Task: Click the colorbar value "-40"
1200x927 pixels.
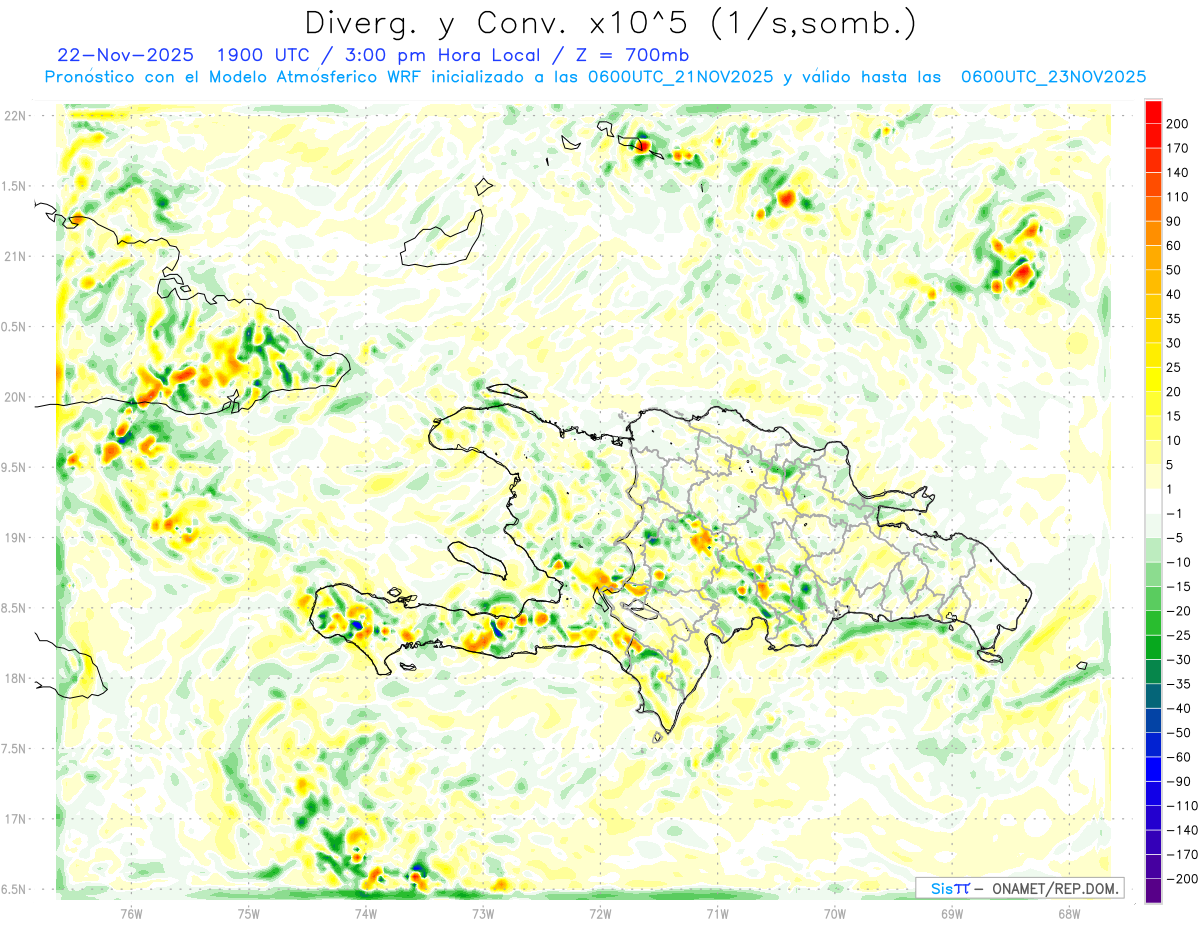Action: [1178, 708]
